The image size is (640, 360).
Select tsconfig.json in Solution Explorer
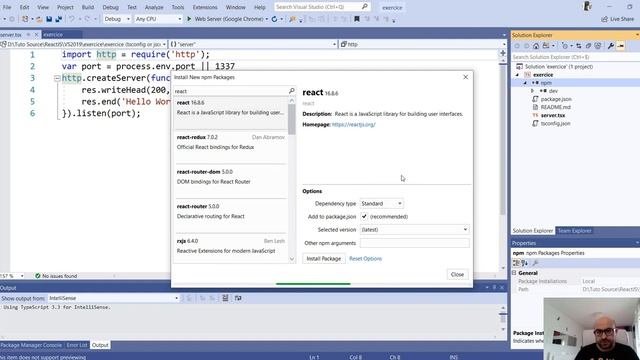[x=556, y=123]
